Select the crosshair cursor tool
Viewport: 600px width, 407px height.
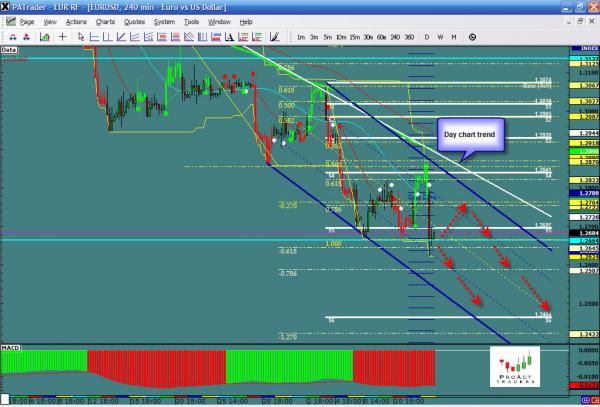63,37
